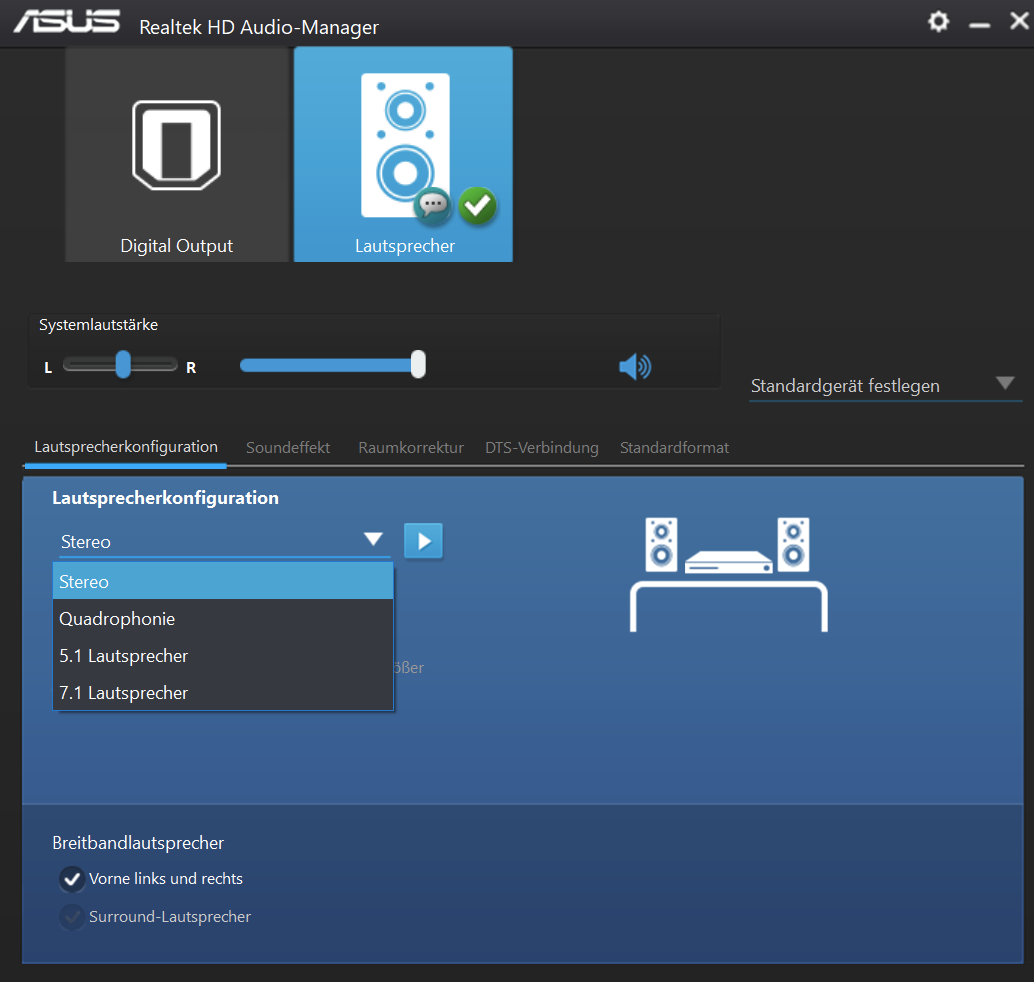Switch to the Lautsprecherkonfiguration tab

(126, 446)
